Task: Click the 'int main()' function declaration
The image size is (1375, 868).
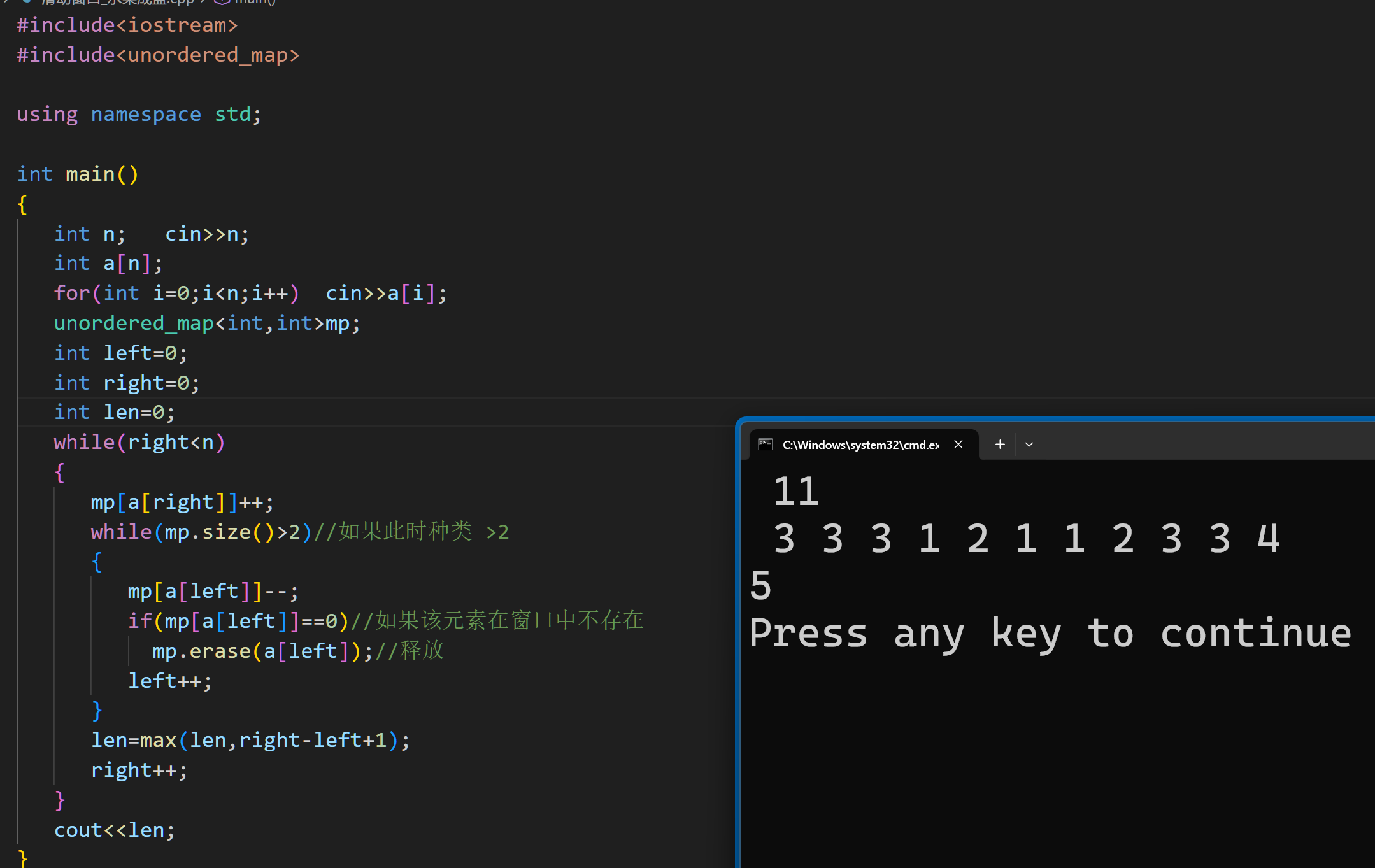Action: [78, 174]
